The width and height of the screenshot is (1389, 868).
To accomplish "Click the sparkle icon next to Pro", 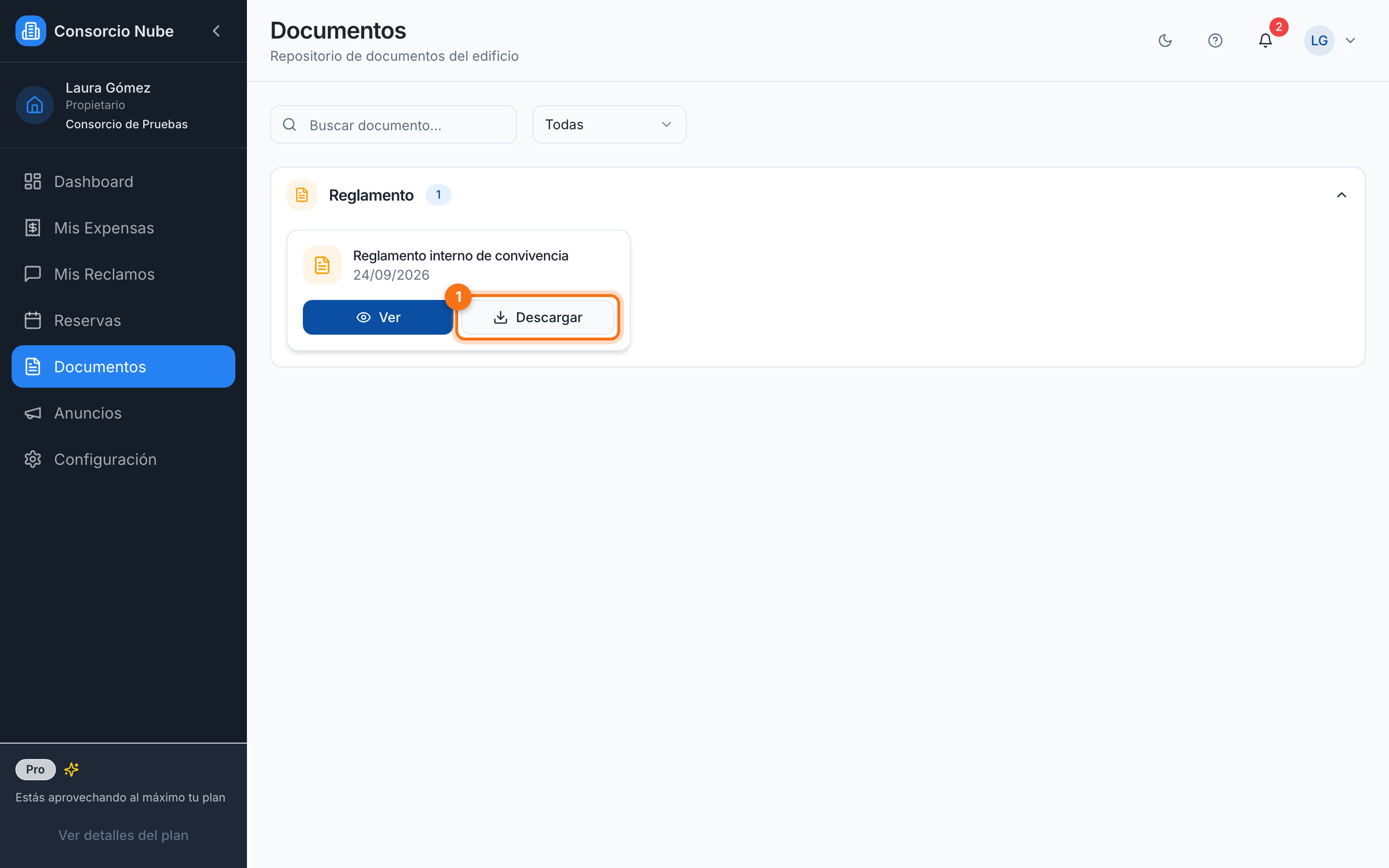I will [x=71, y=769].
